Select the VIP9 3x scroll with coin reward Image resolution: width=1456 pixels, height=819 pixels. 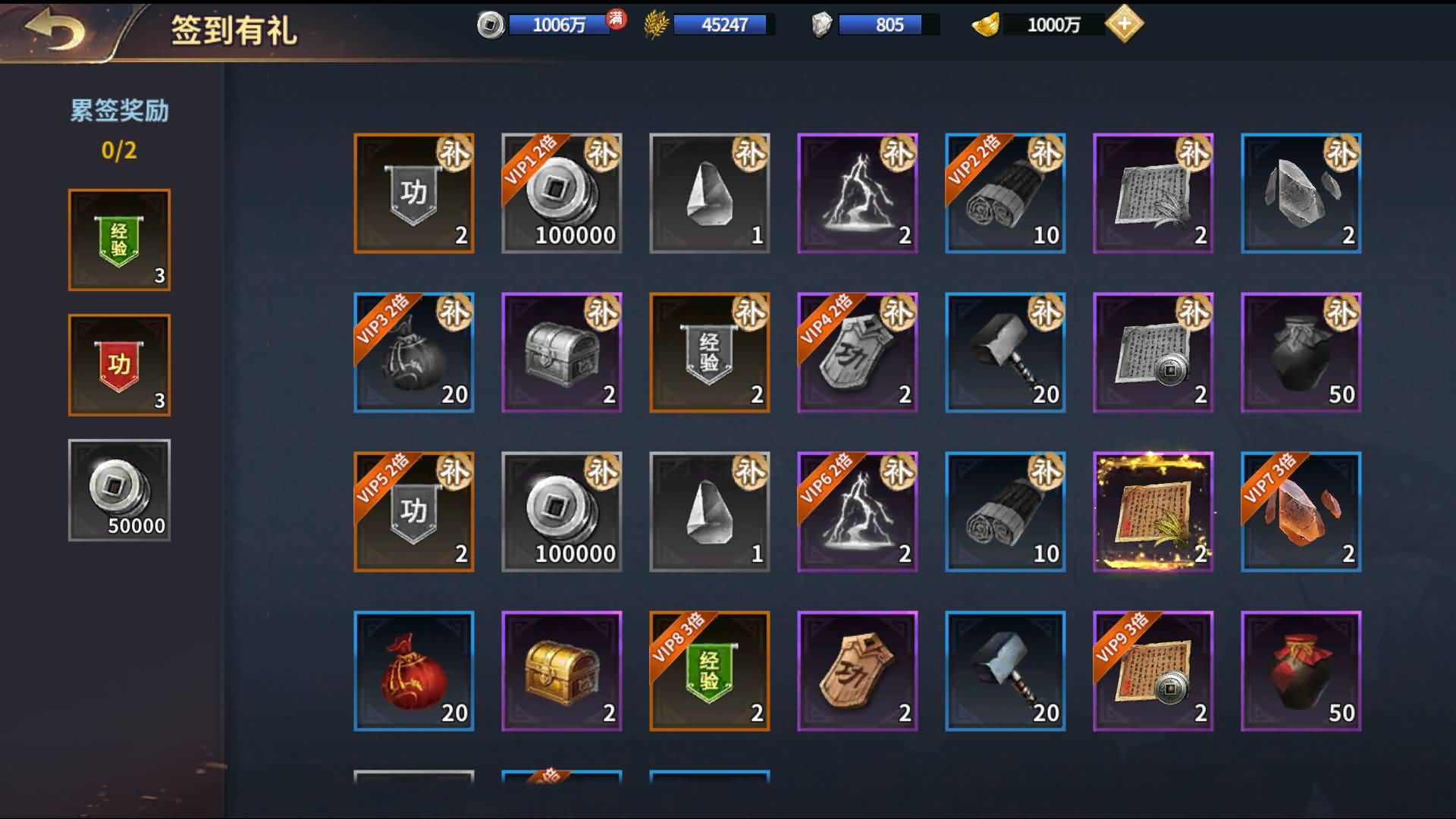[x=1153, y=671]
